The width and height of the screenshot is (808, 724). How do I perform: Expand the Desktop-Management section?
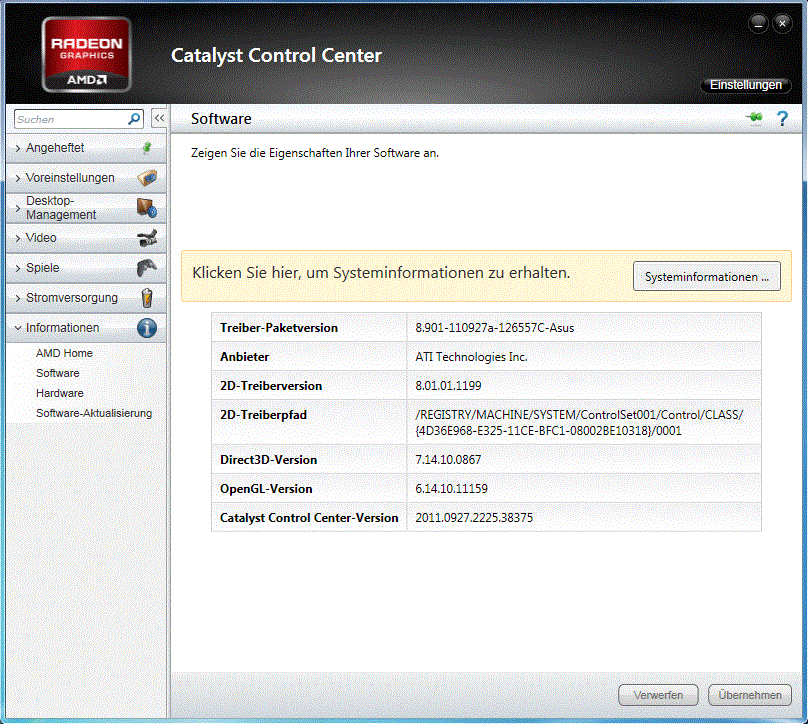click(x=86, y=208)
